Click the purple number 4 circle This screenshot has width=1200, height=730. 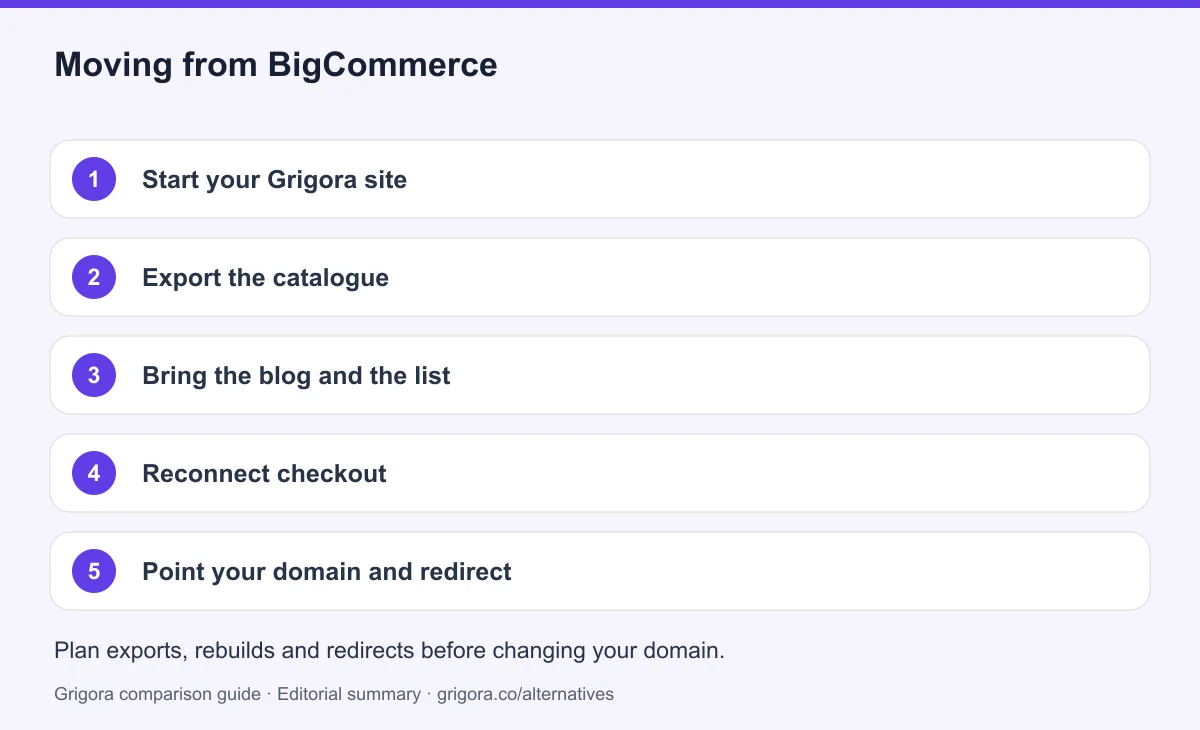click(x=94, y=473)
